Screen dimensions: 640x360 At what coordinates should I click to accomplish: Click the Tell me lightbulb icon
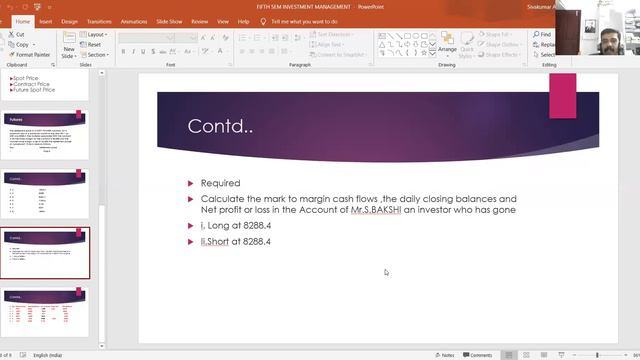pos(263,22)
